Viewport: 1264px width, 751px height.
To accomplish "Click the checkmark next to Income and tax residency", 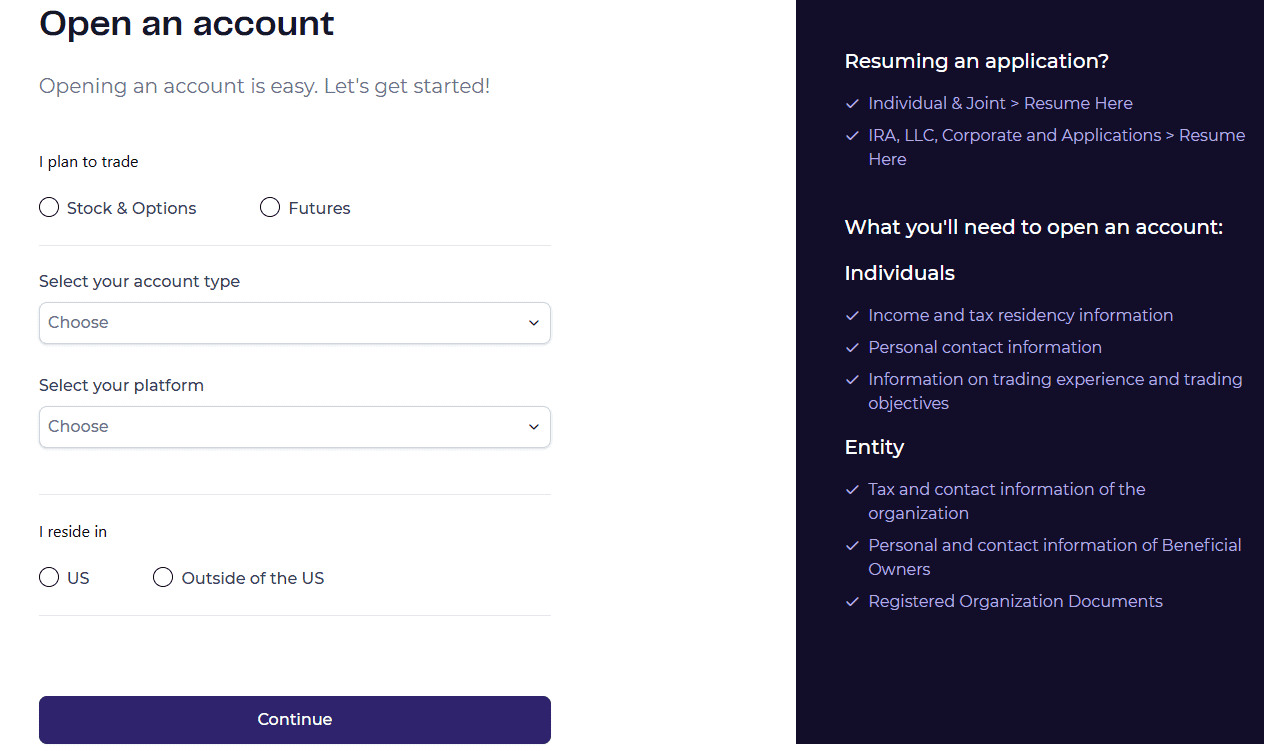I will point(853,315).
